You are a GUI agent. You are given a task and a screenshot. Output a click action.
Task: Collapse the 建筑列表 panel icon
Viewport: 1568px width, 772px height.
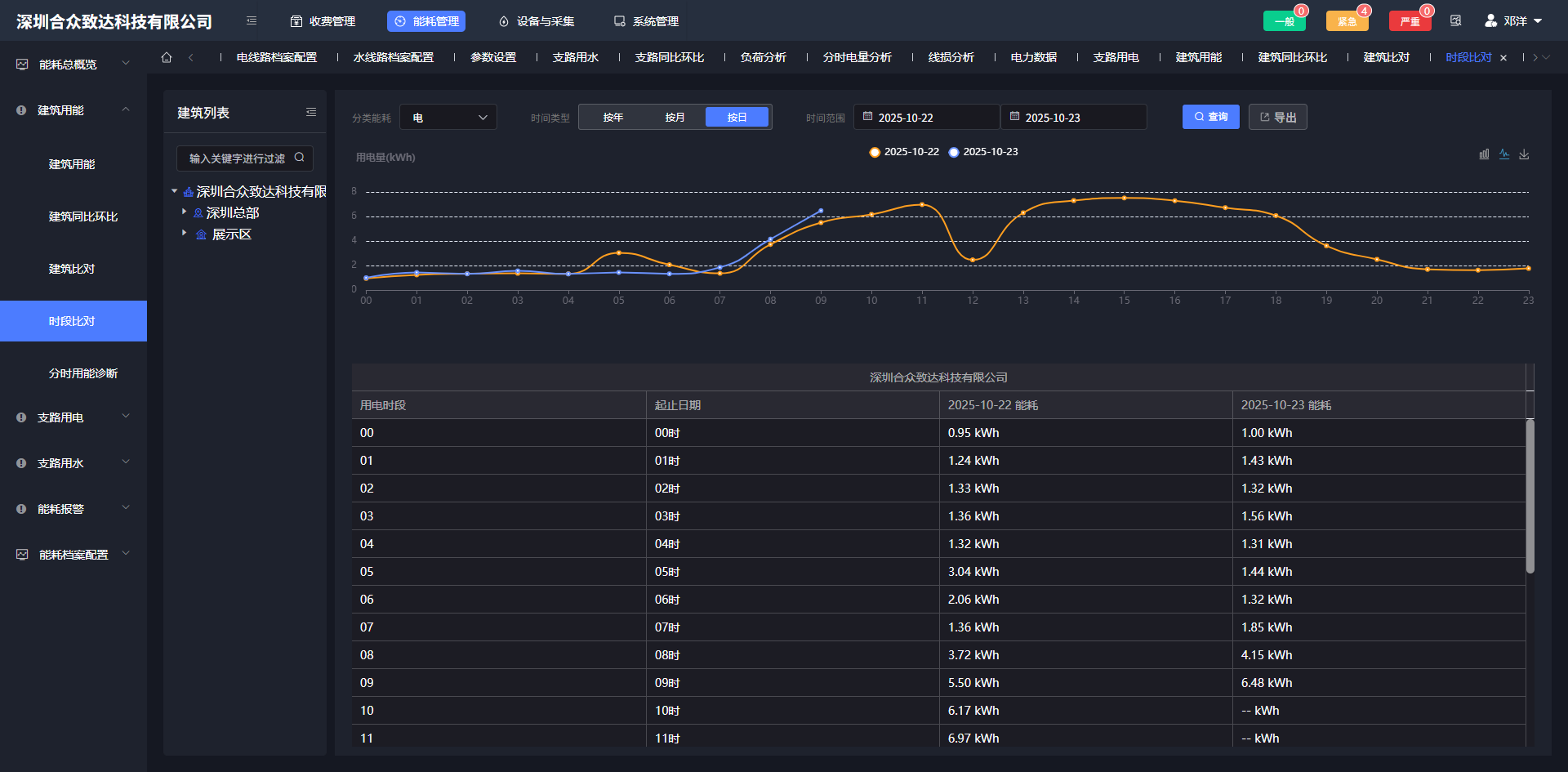tap(311, 113)
